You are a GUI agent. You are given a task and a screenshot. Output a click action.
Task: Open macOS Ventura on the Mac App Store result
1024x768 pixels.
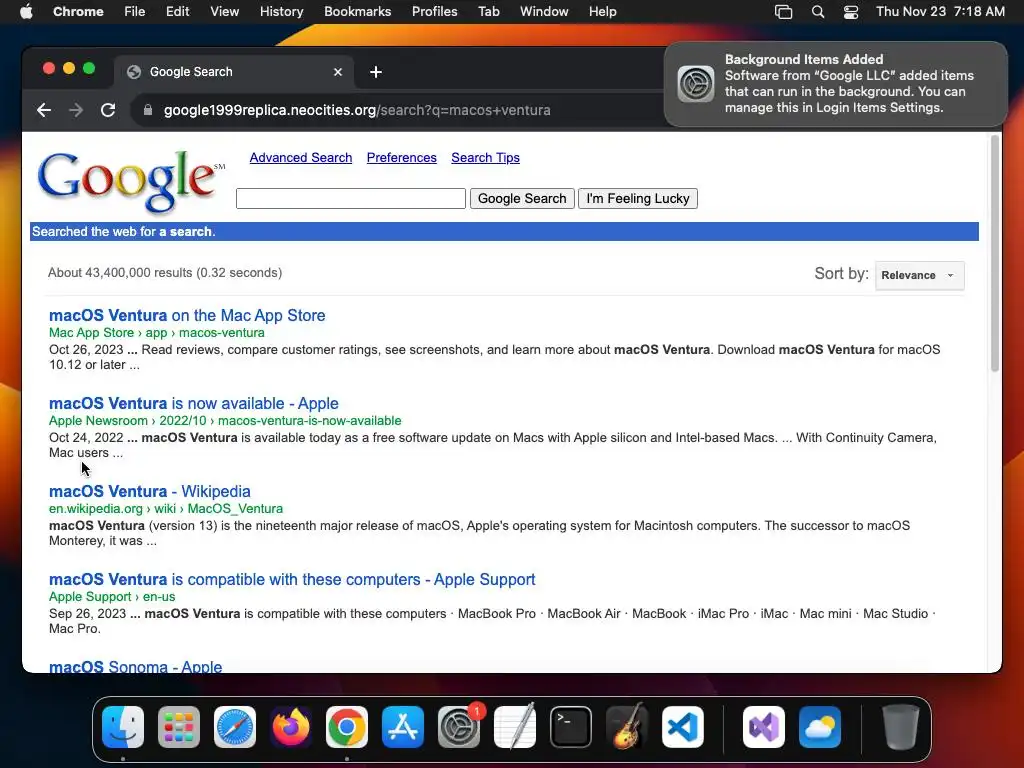pyautogui.click(x=187, y=315)
